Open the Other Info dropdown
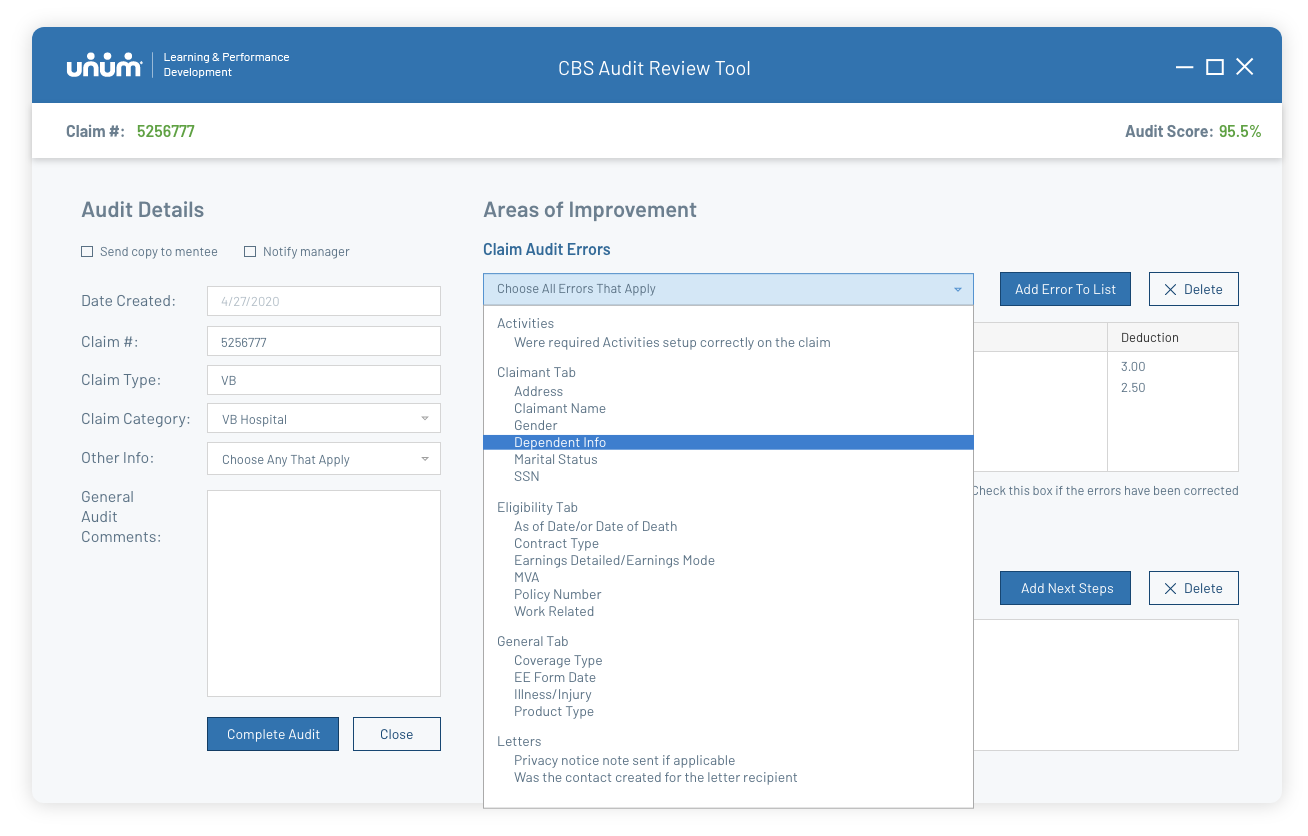 click(x=324, y=459)
